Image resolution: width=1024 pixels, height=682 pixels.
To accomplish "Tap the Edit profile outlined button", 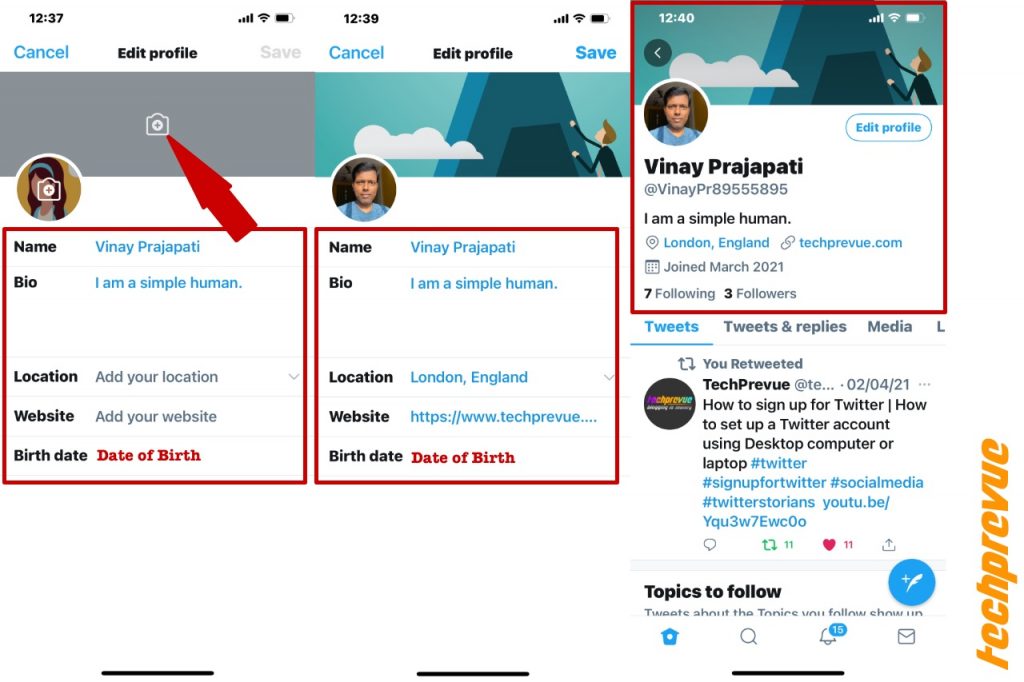I will 888,127.
